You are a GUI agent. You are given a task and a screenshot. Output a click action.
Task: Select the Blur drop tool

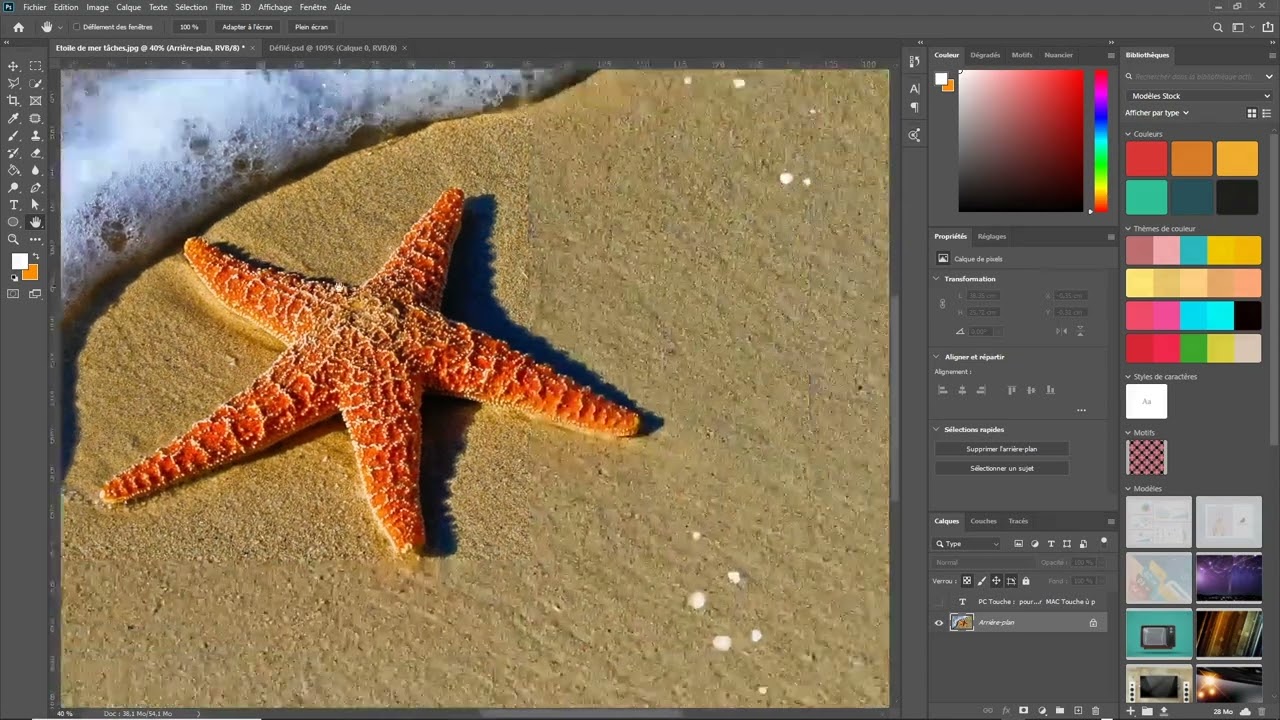[36, 170]
